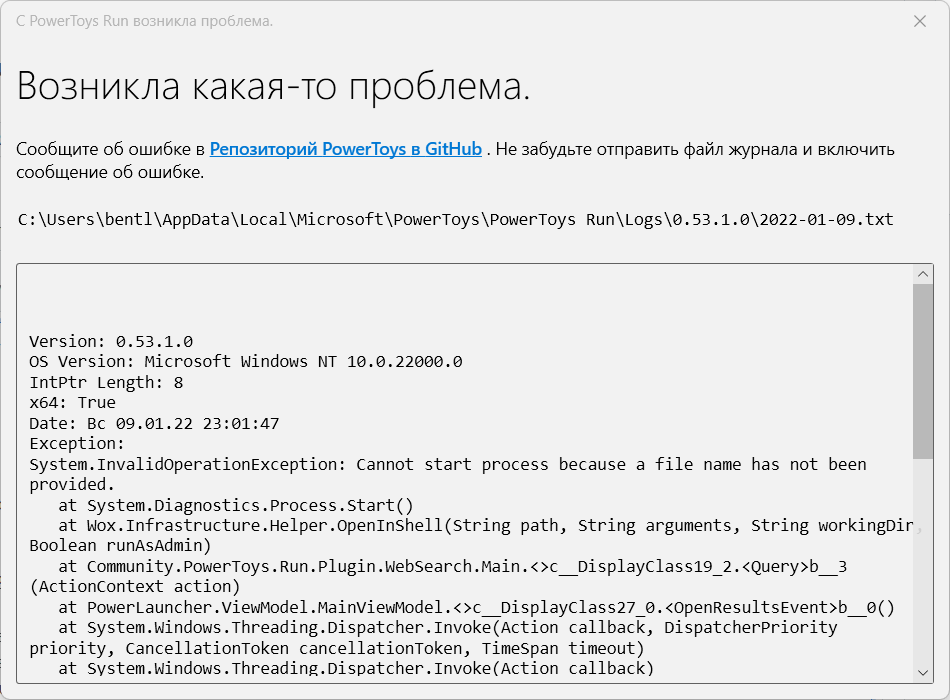Click the "priority, CancellationToken cancellationToken" line
The height and width of the screenshot is (700, 950).
[x=336, y=648]
